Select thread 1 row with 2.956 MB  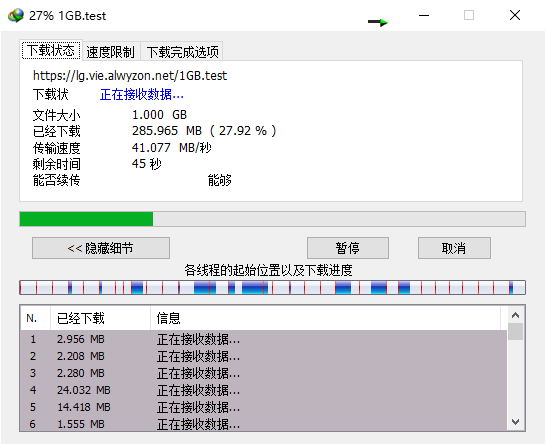tap(263, 339)
